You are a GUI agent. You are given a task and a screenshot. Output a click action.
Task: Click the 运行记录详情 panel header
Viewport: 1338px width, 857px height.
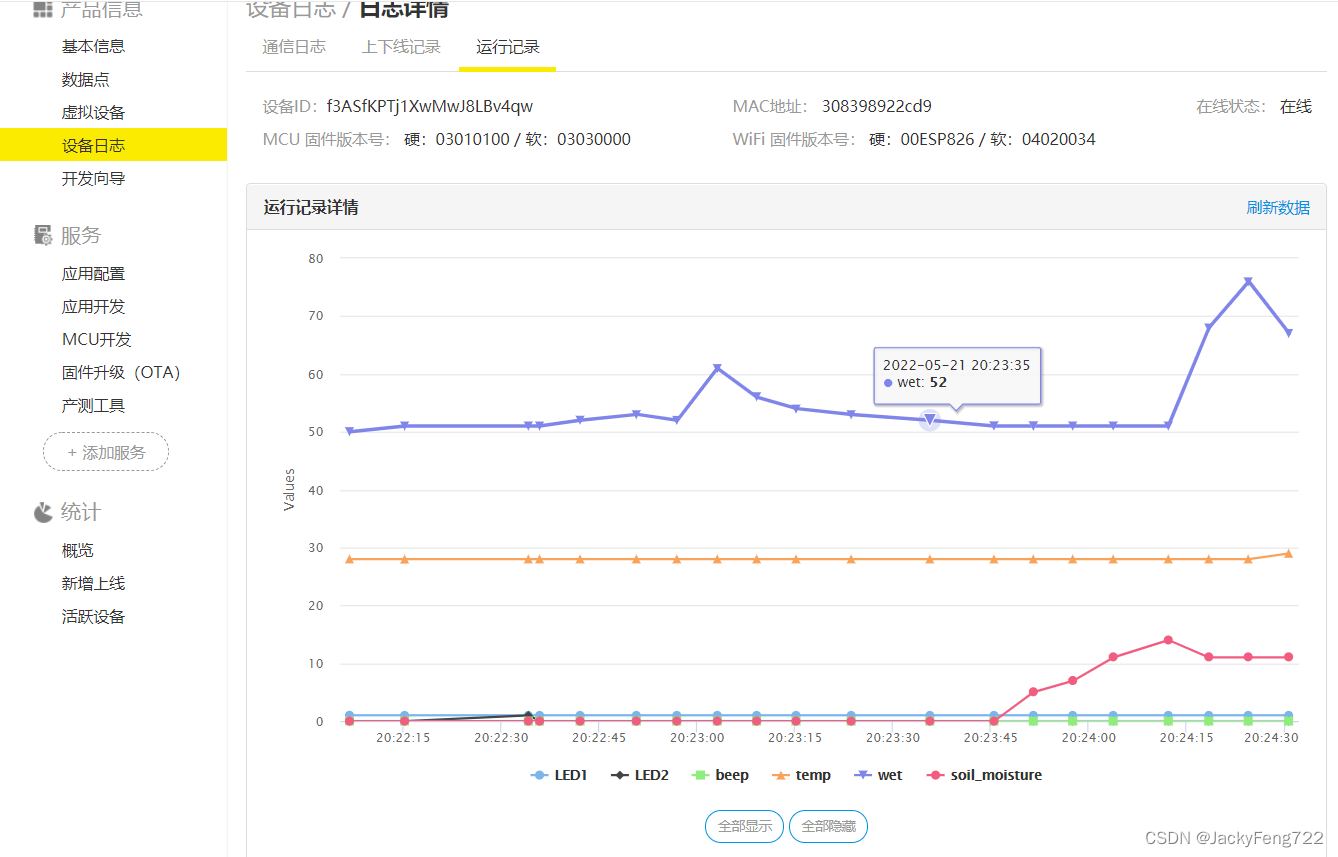[786, 207]
